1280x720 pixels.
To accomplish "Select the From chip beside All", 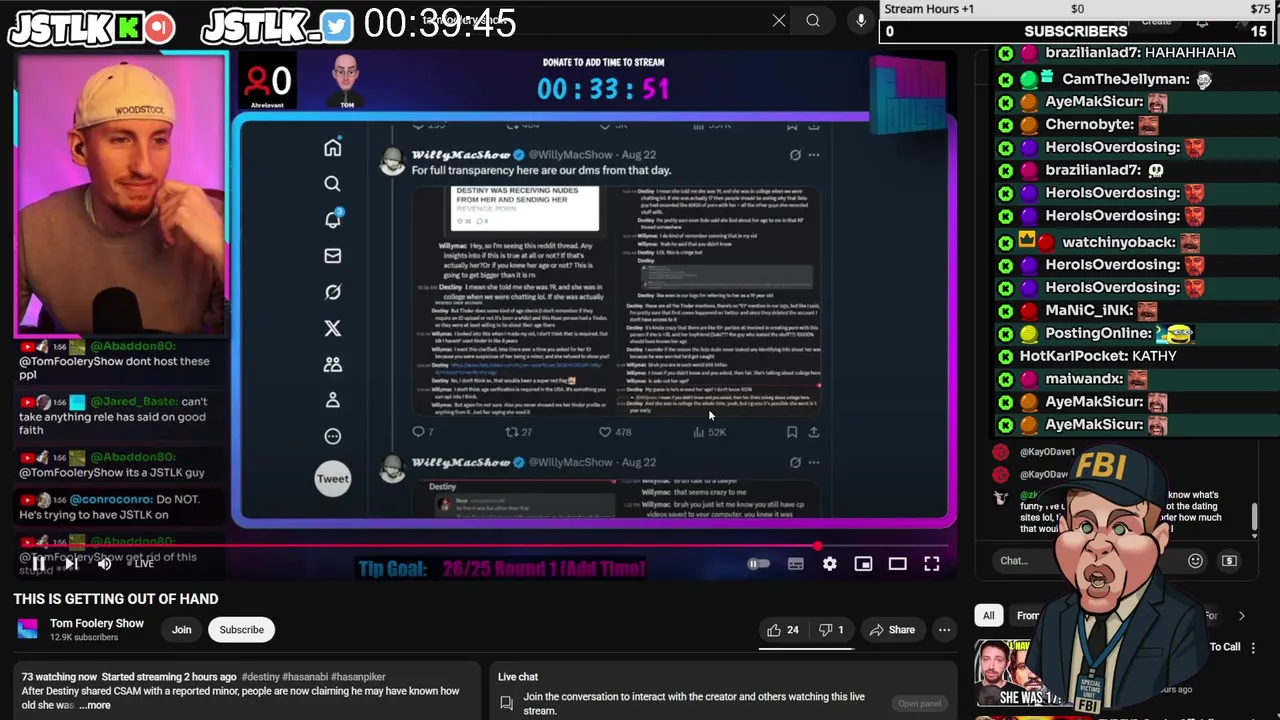I will 1028,616.
